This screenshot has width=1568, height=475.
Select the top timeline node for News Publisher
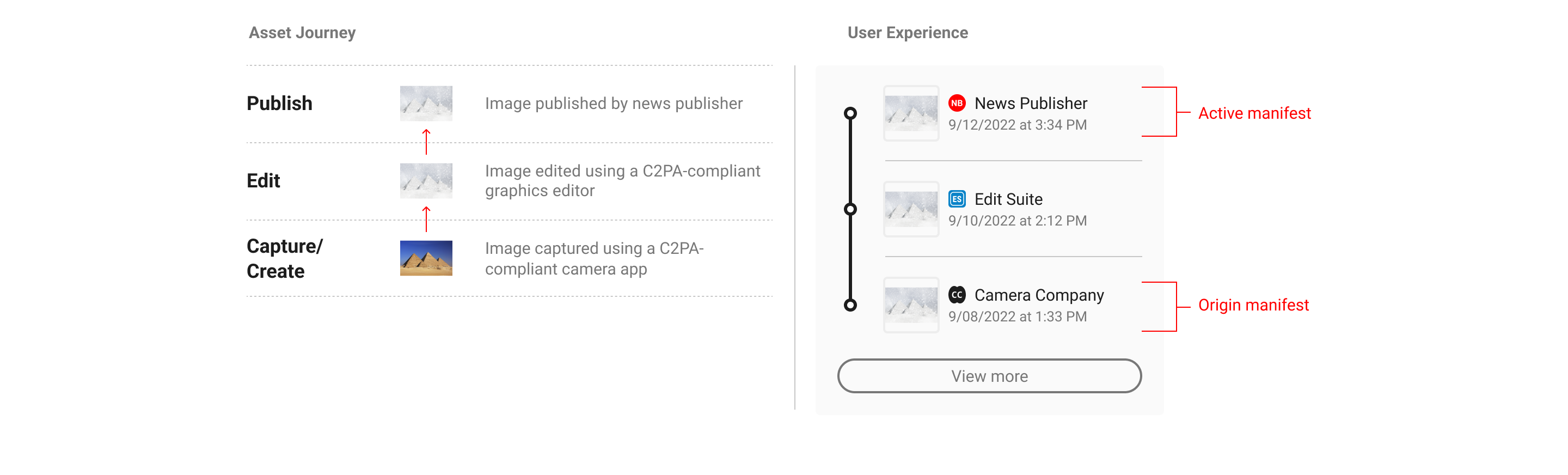850,113
